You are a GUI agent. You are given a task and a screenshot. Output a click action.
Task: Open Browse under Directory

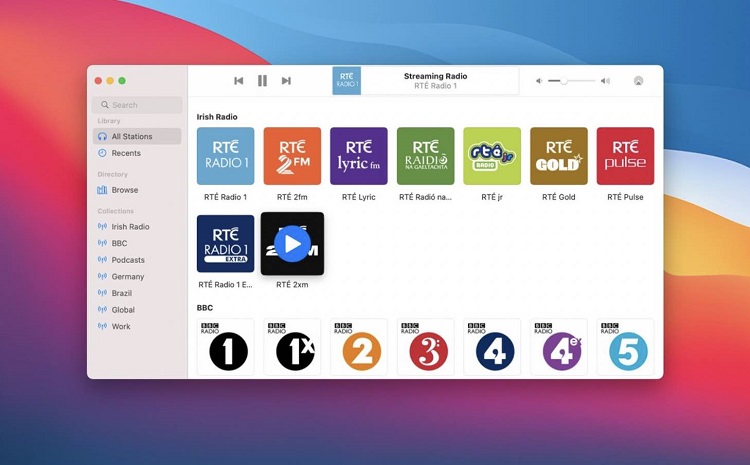[x=125, y=190]
